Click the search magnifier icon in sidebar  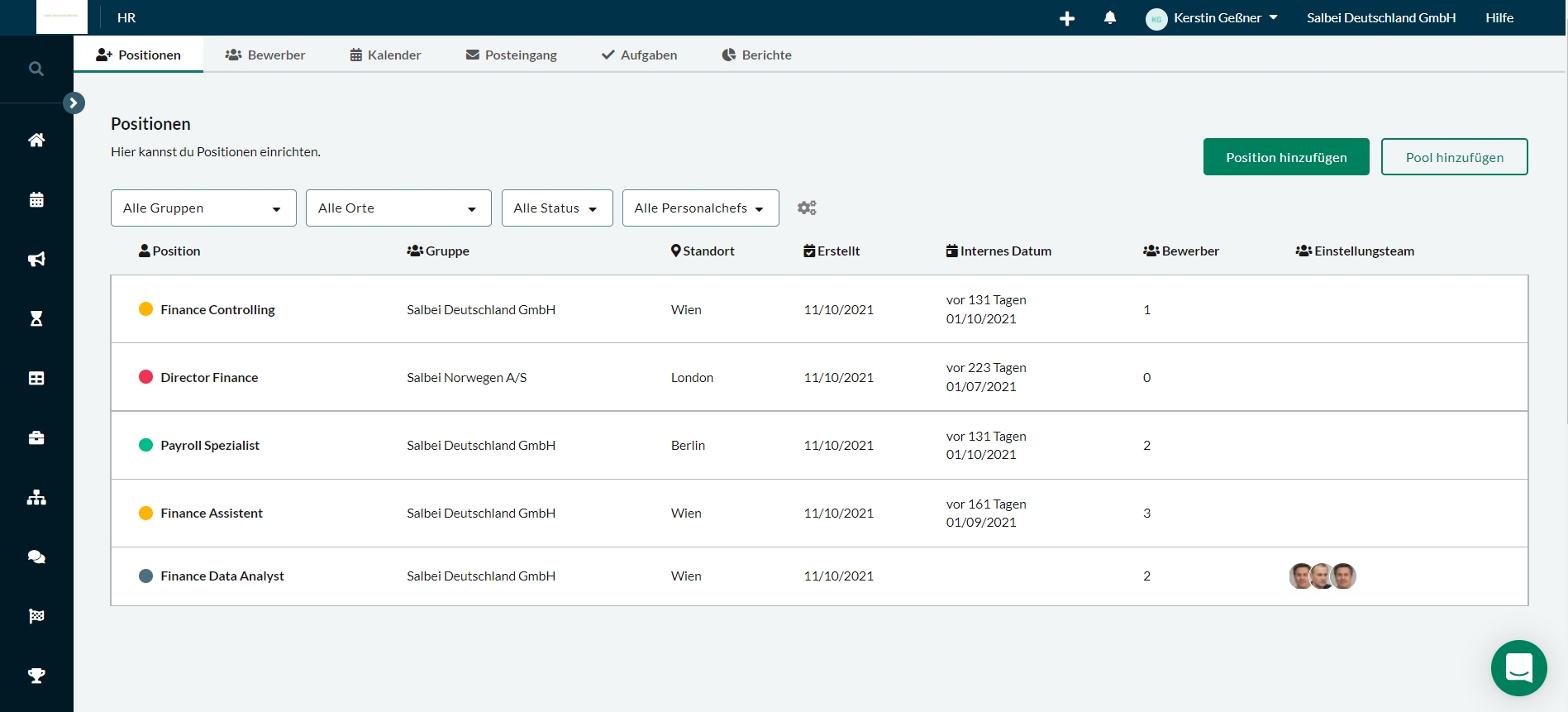pos(36,69)
